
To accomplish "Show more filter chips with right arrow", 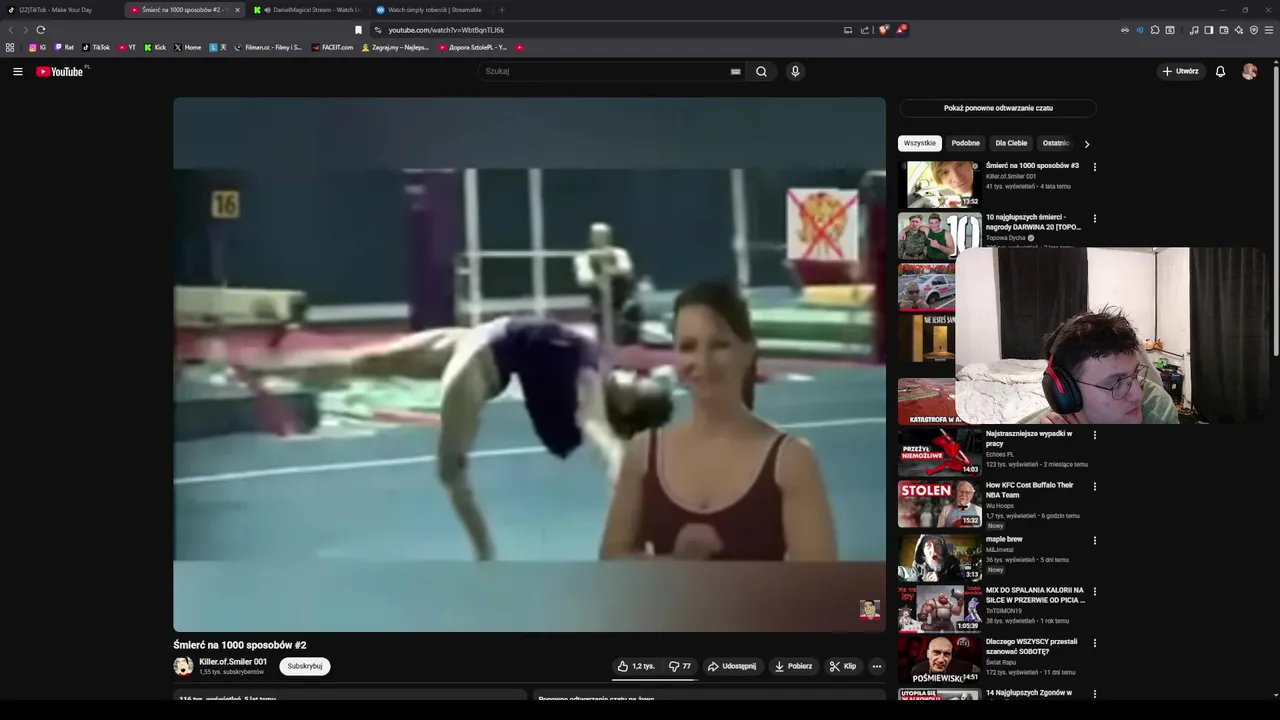I will tap(1087, 144).
